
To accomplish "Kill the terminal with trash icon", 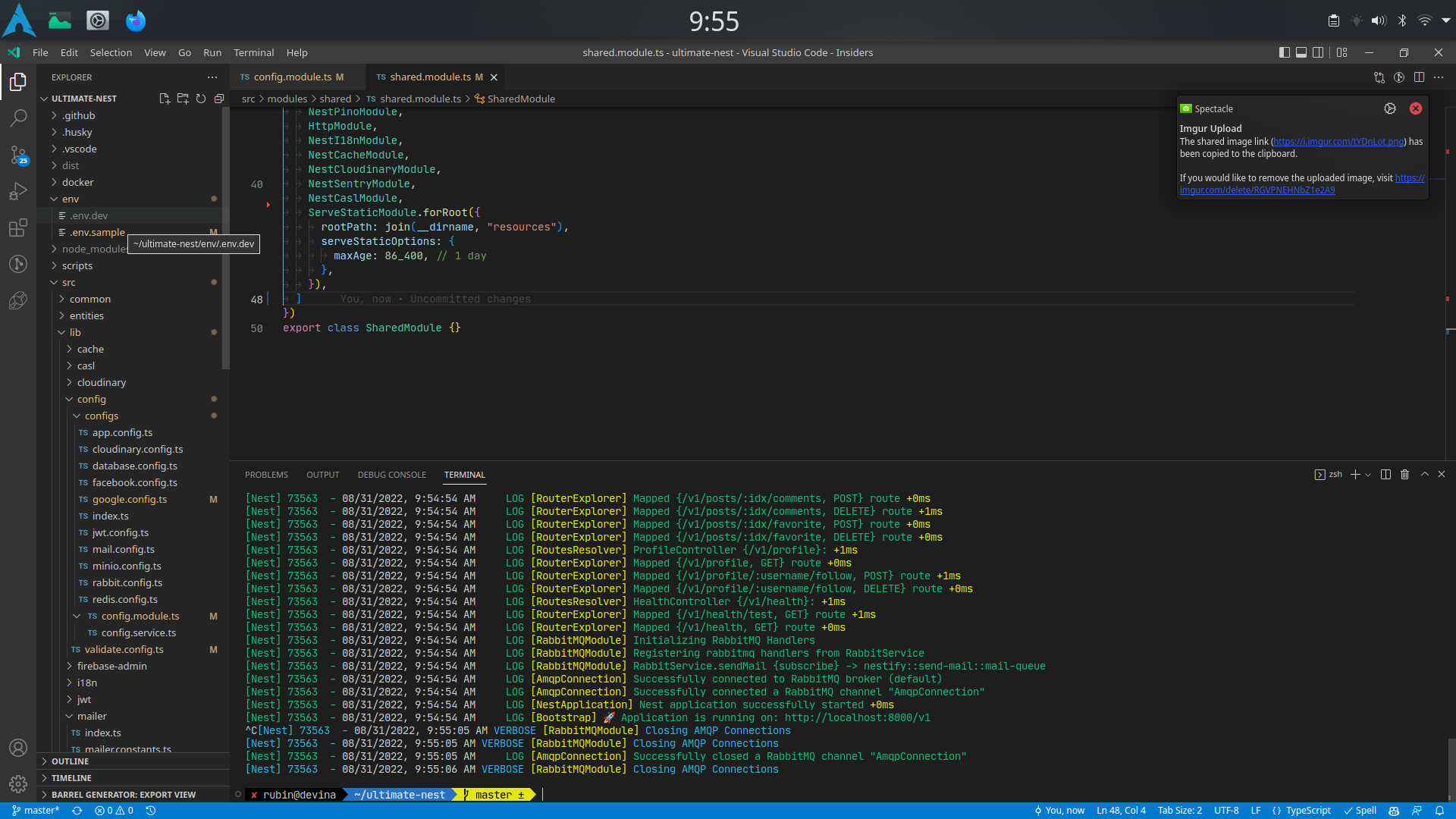I will 1404,475.
